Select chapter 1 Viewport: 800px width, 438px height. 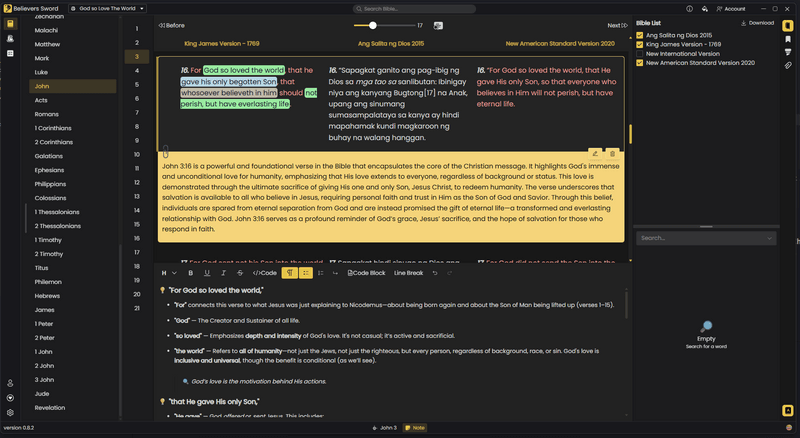pos(137,29)
